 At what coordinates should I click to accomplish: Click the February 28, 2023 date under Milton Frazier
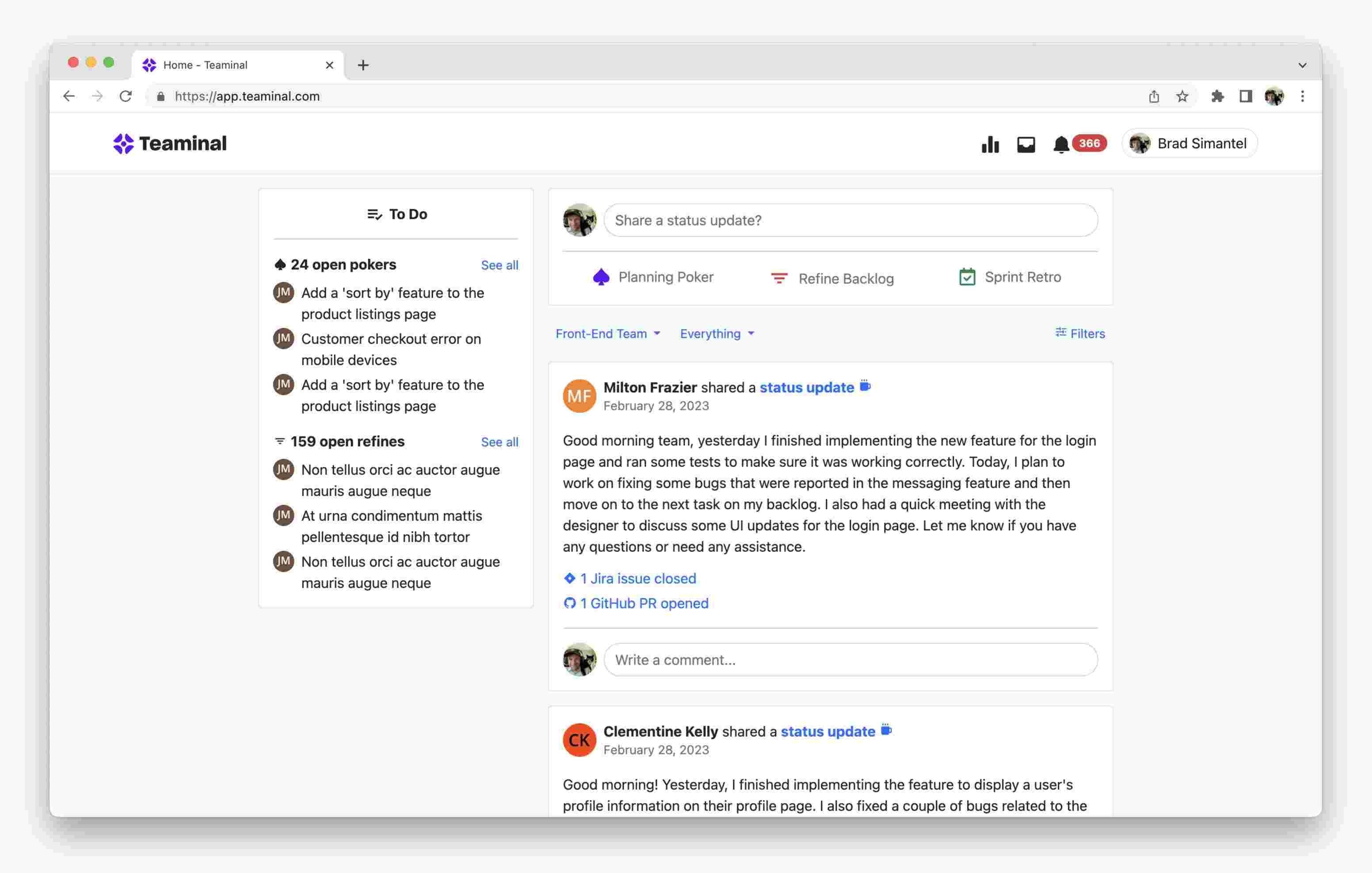656,406
